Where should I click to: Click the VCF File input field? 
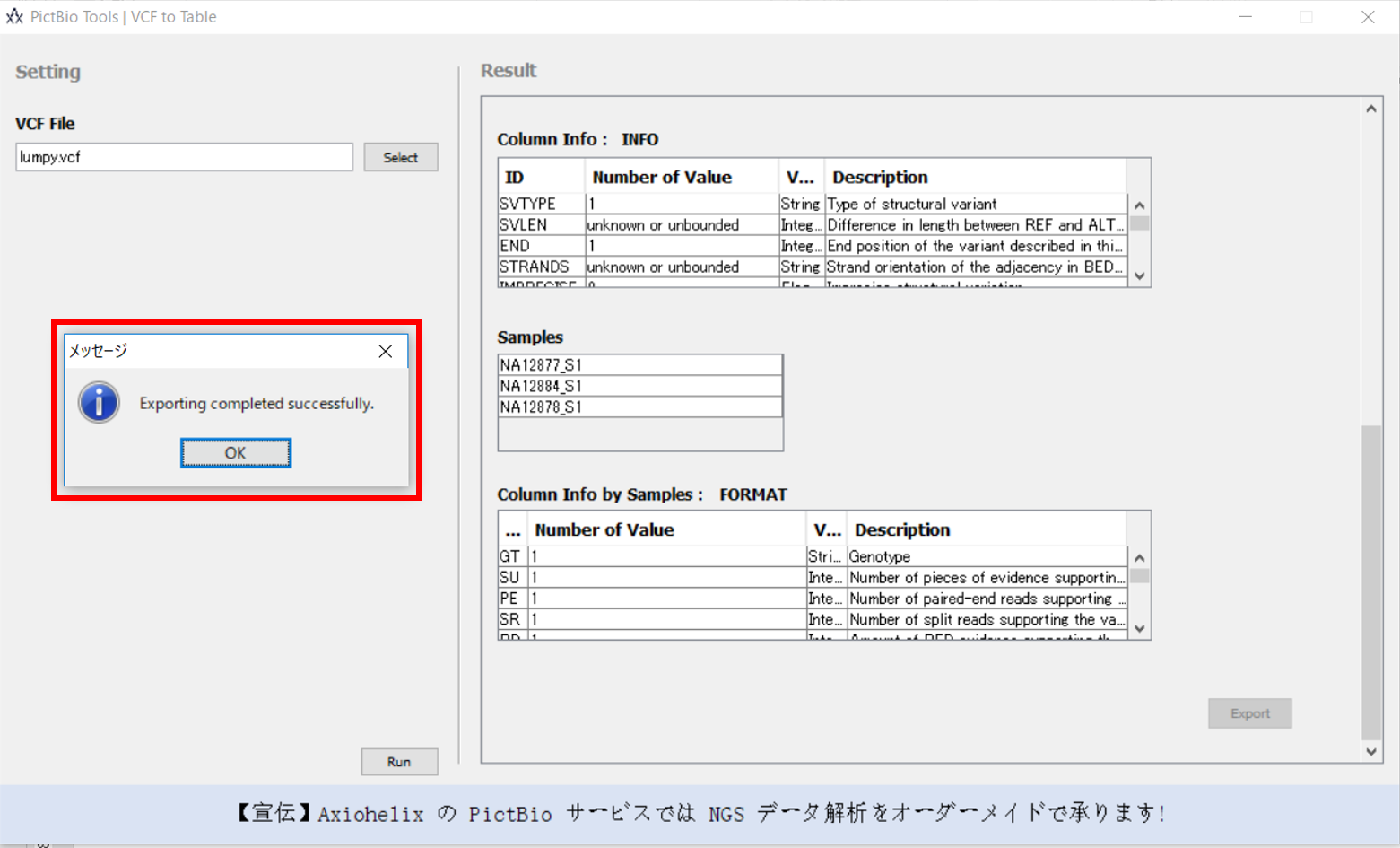184,157
